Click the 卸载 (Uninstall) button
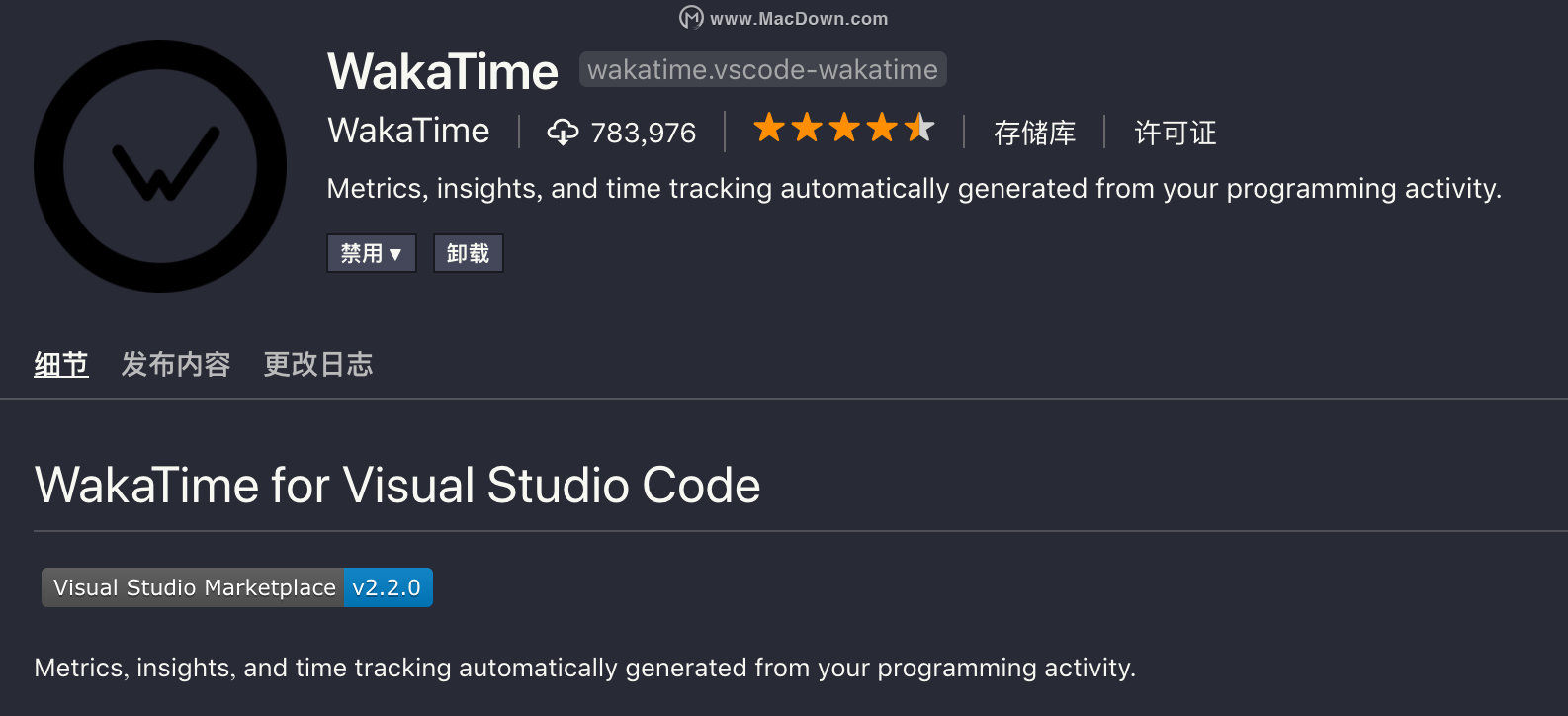This screenshot has width=1568, height=716. (468, 253)
